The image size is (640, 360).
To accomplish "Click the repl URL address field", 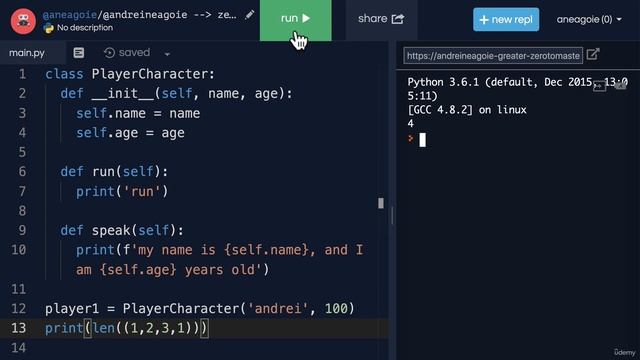I will click(493, 56).
